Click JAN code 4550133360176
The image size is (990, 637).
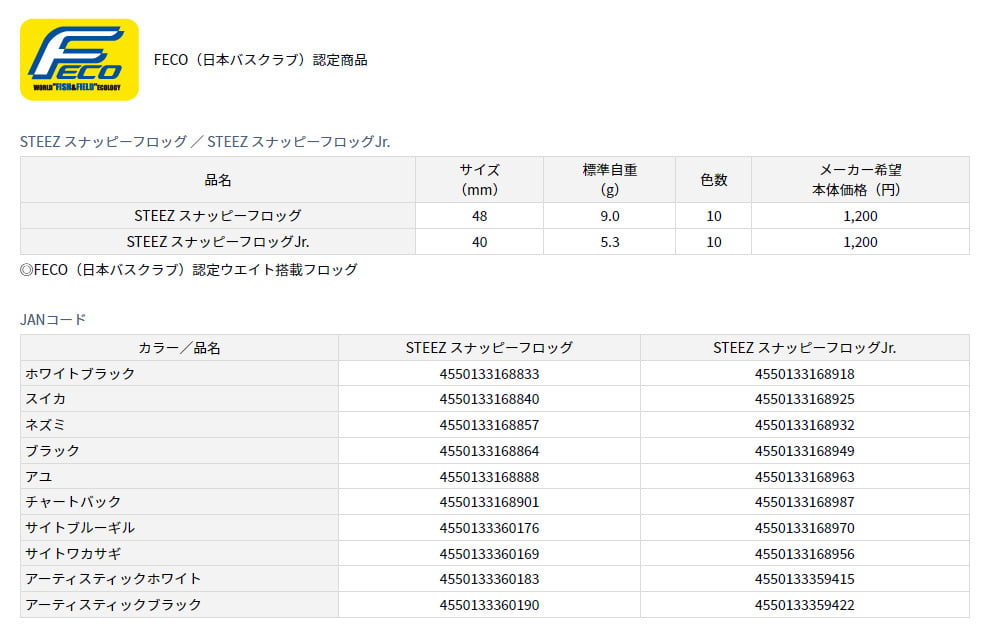[x=489, y=528]
